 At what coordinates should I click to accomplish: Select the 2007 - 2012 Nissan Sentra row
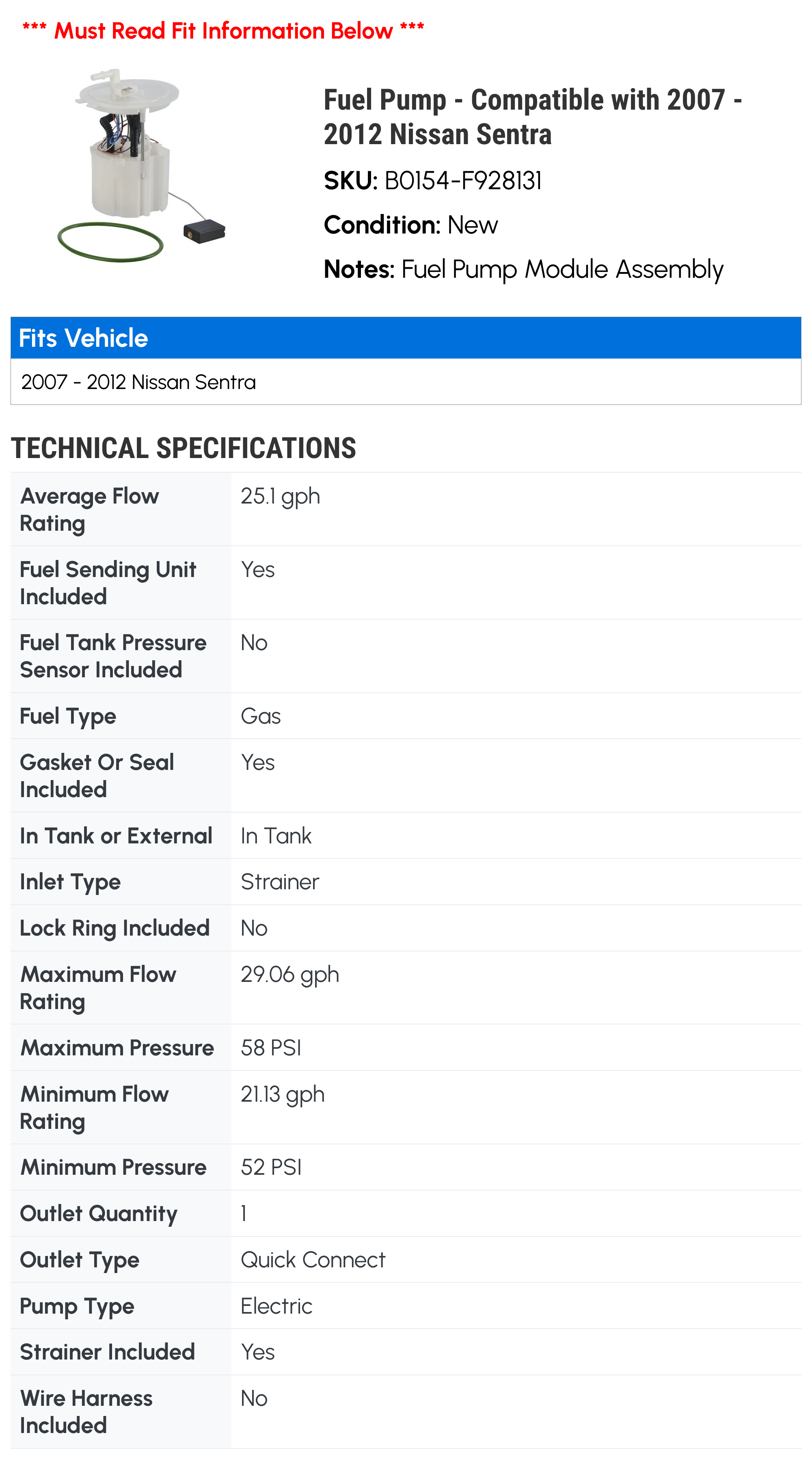[139, 382]
